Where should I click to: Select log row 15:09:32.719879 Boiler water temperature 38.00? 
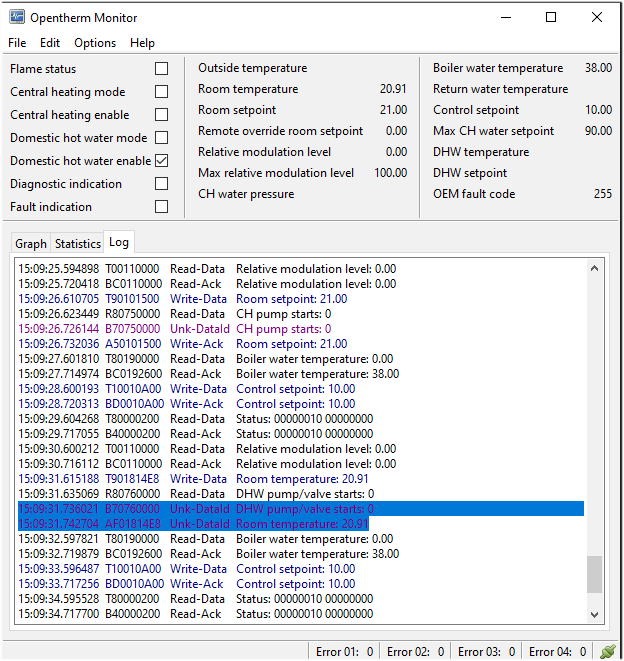(x=301, y=554)
